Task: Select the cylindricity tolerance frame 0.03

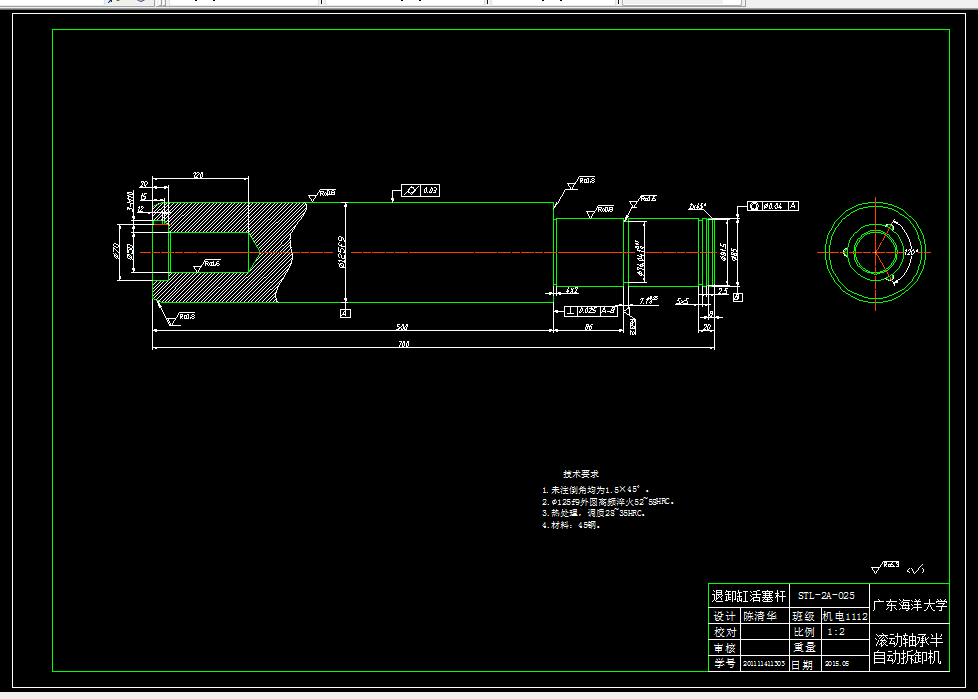Action: coord(420,190)
